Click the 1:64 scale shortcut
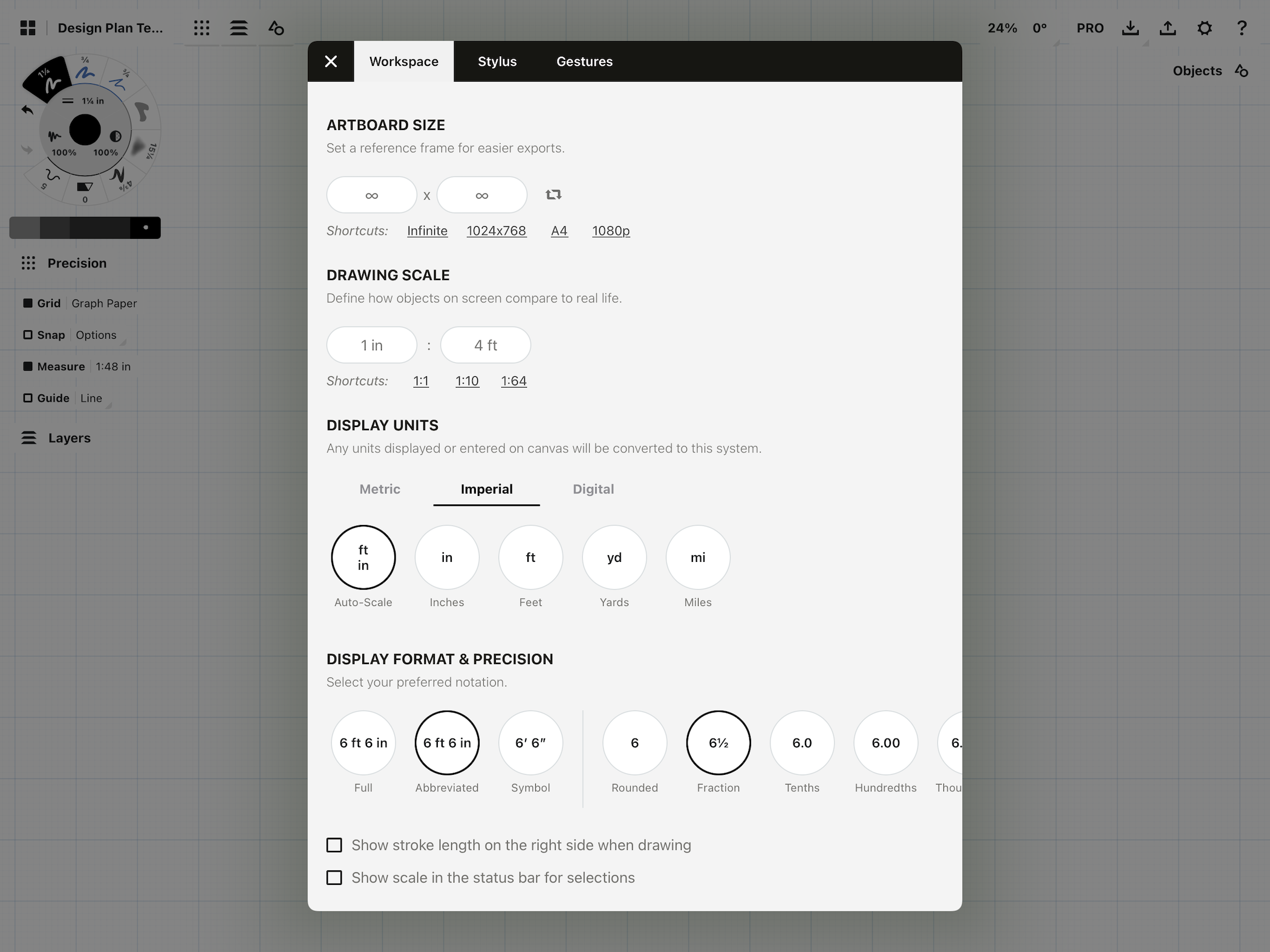The height and width of the screenshot is (952, 1270). click(514, 380)
